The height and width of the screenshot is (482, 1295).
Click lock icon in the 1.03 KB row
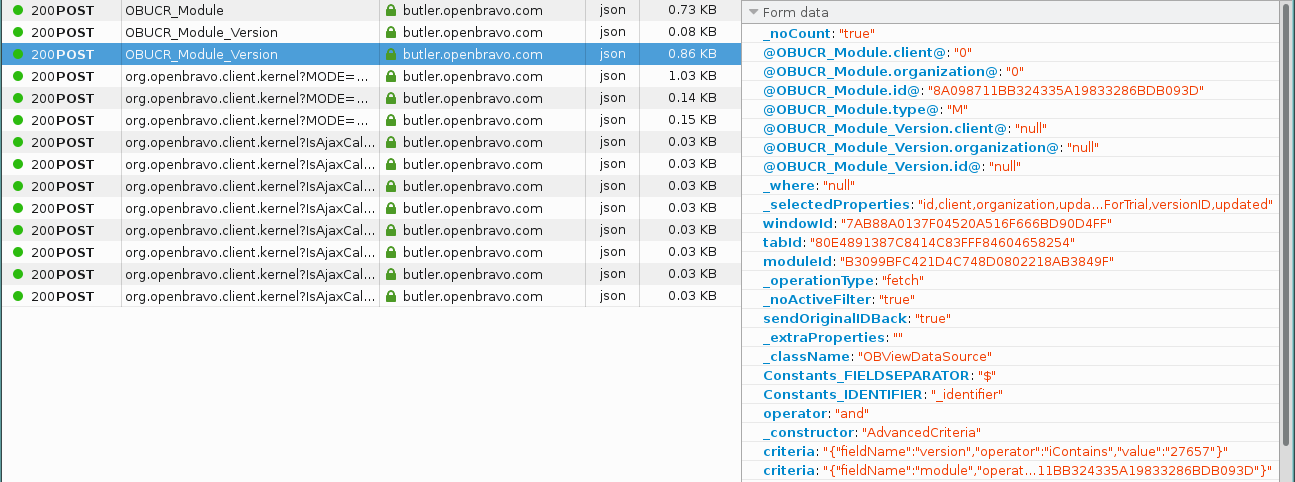coord(392,76)
